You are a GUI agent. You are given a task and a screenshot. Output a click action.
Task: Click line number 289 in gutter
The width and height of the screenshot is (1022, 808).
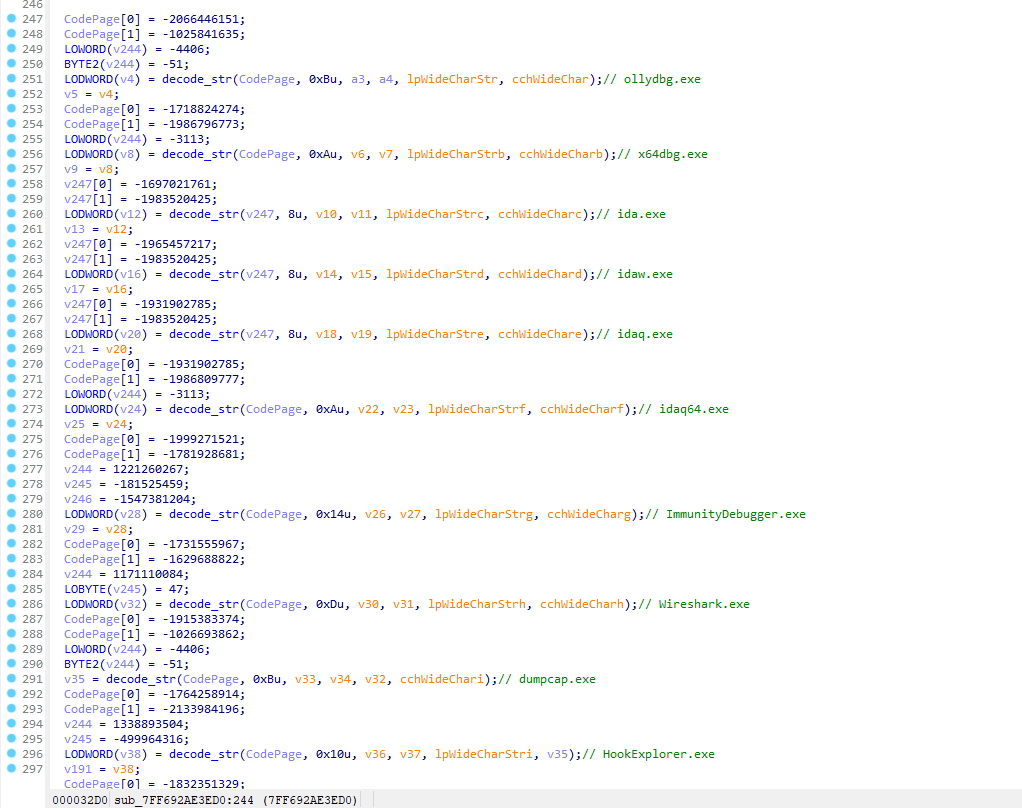pyautogui.click(x=32, y=648)
